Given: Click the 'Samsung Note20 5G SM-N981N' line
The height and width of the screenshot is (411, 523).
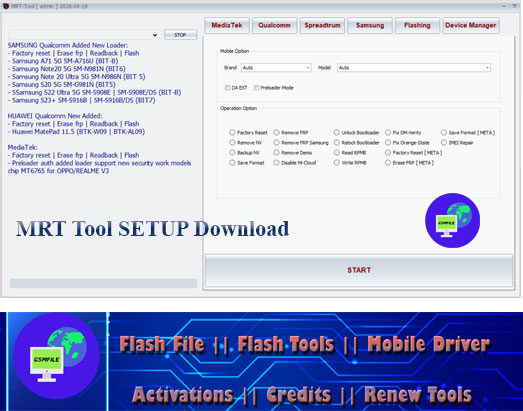Looking at the screenshot, I should tap(67, 69).
